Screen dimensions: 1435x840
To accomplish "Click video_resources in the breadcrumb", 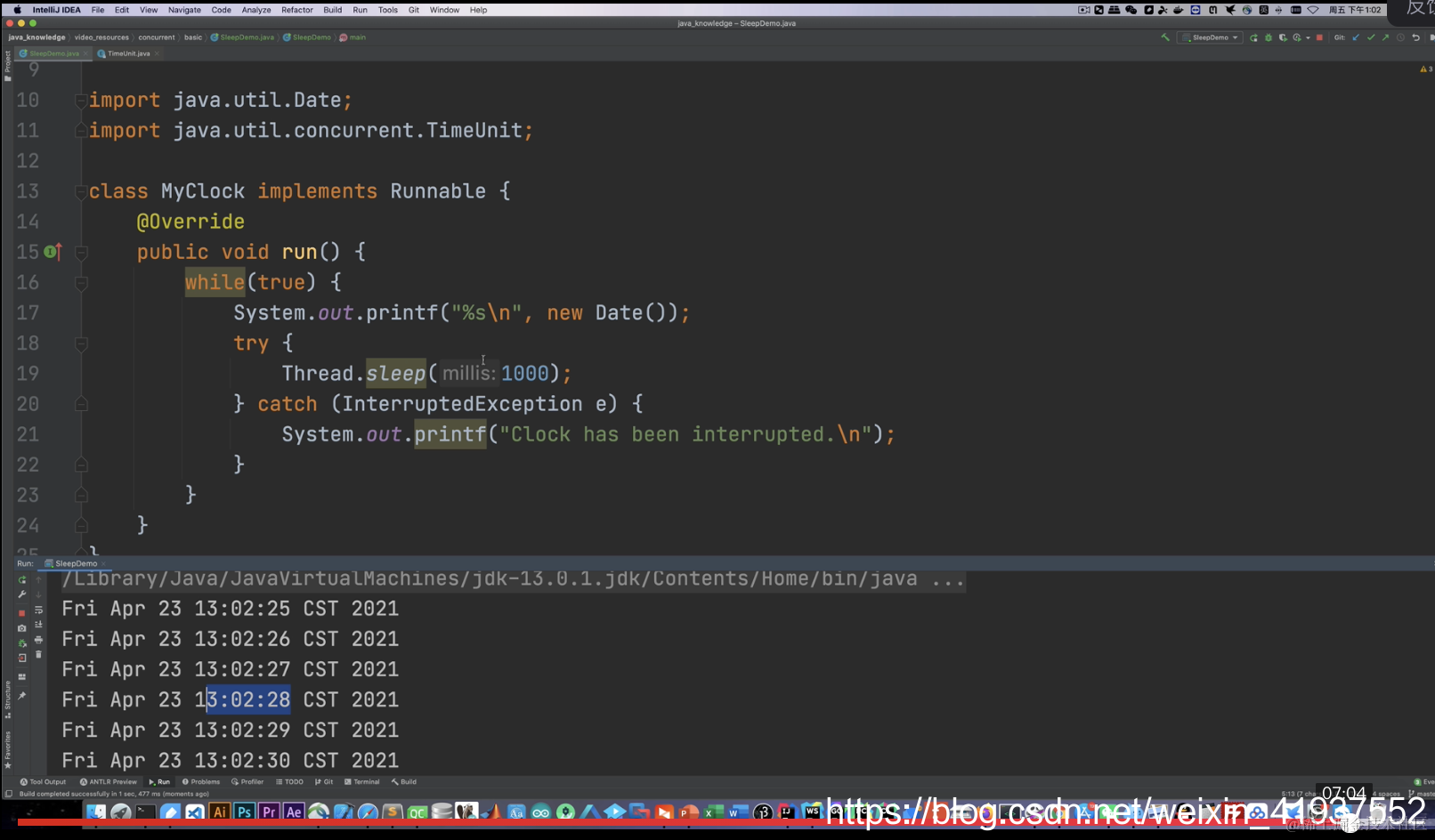I will pyautogui.click(x=101, y=37).
